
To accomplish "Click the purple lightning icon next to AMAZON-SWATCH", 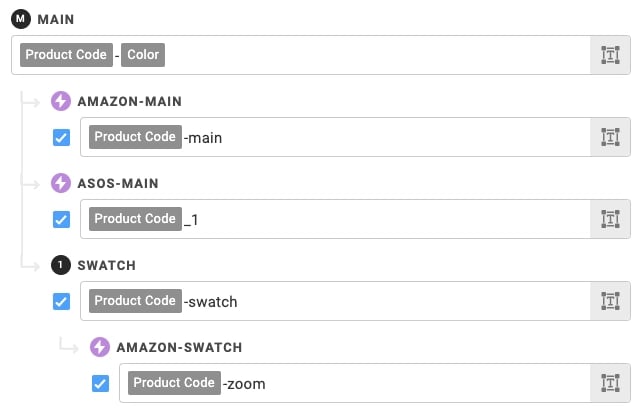I will tap(100, 347).
